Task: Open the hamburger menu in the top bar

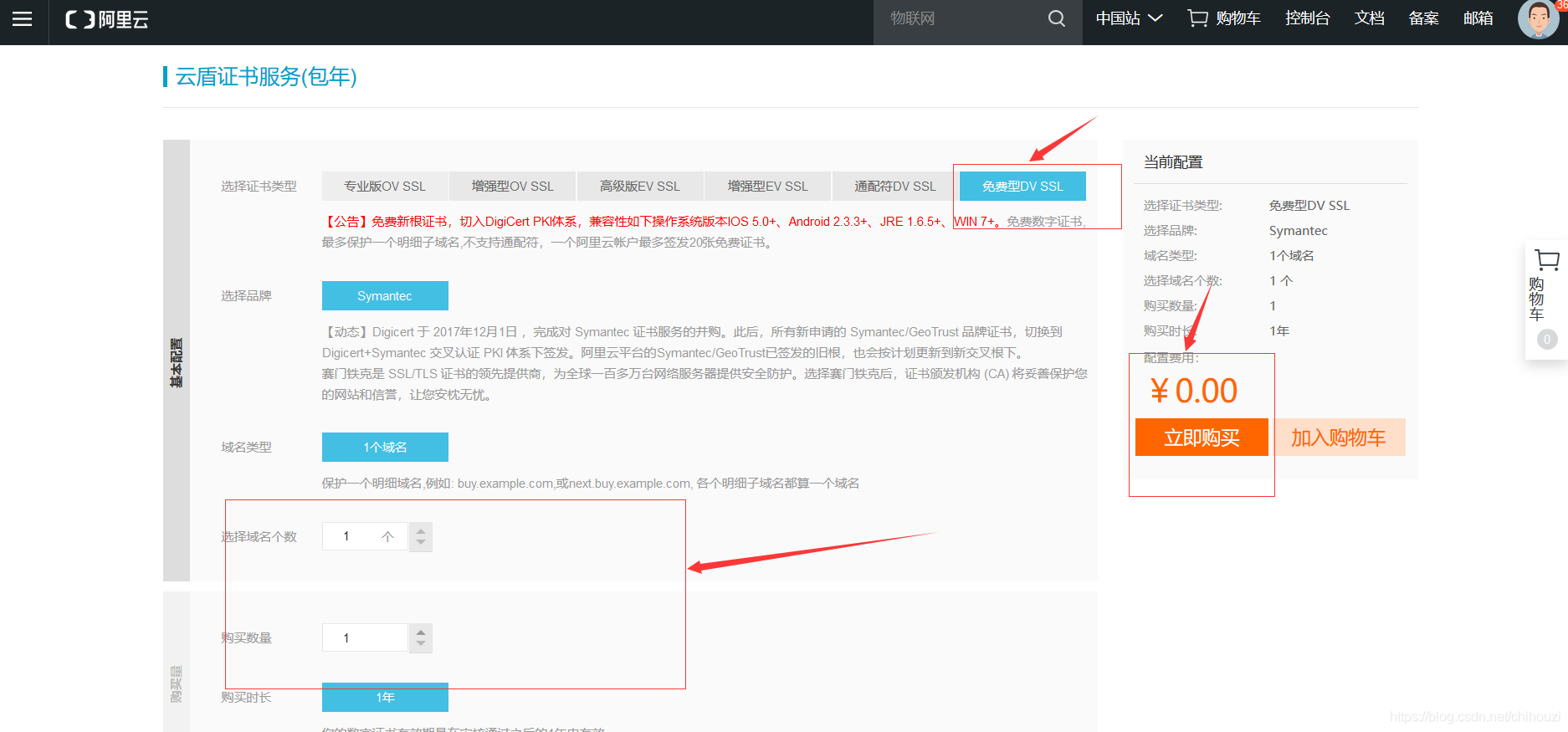Action: click(x=23, y=18)
